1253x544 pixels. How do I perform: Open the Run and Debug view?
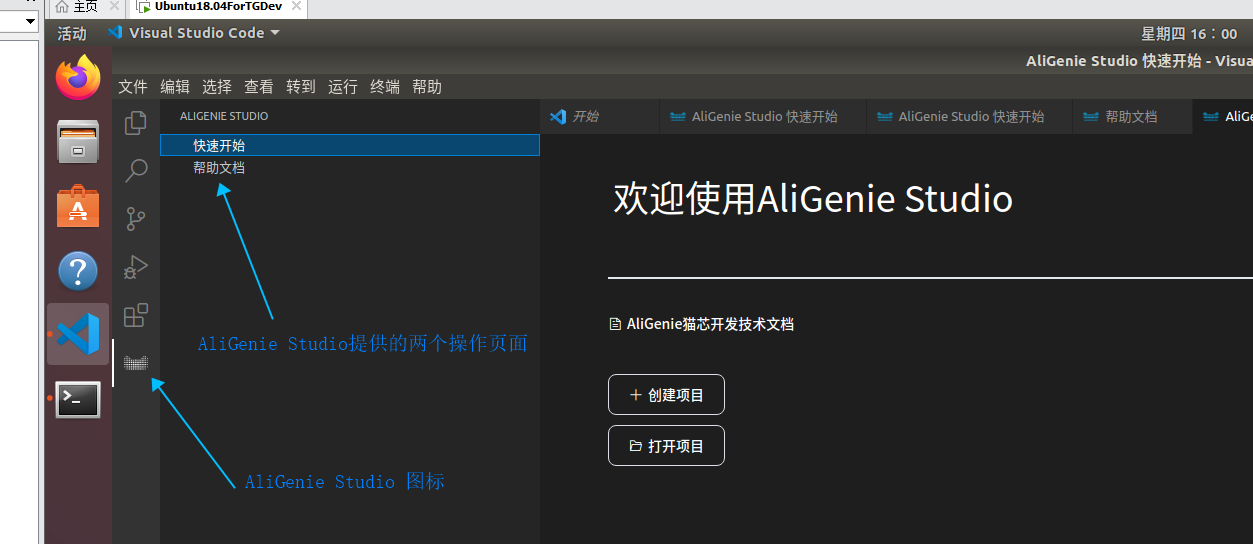coord(135,267)
